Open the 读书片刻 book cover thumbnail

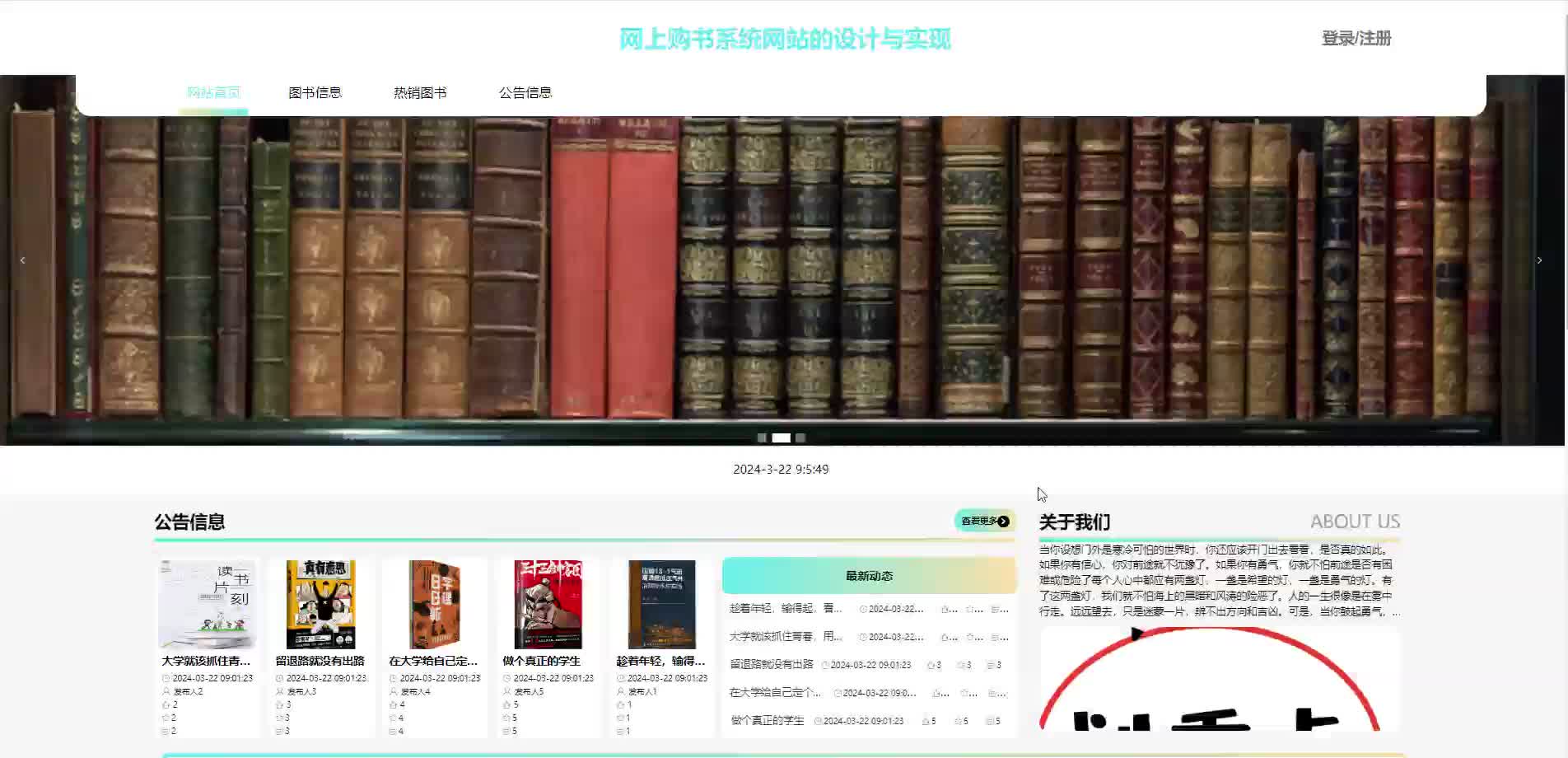coord(207,605)
